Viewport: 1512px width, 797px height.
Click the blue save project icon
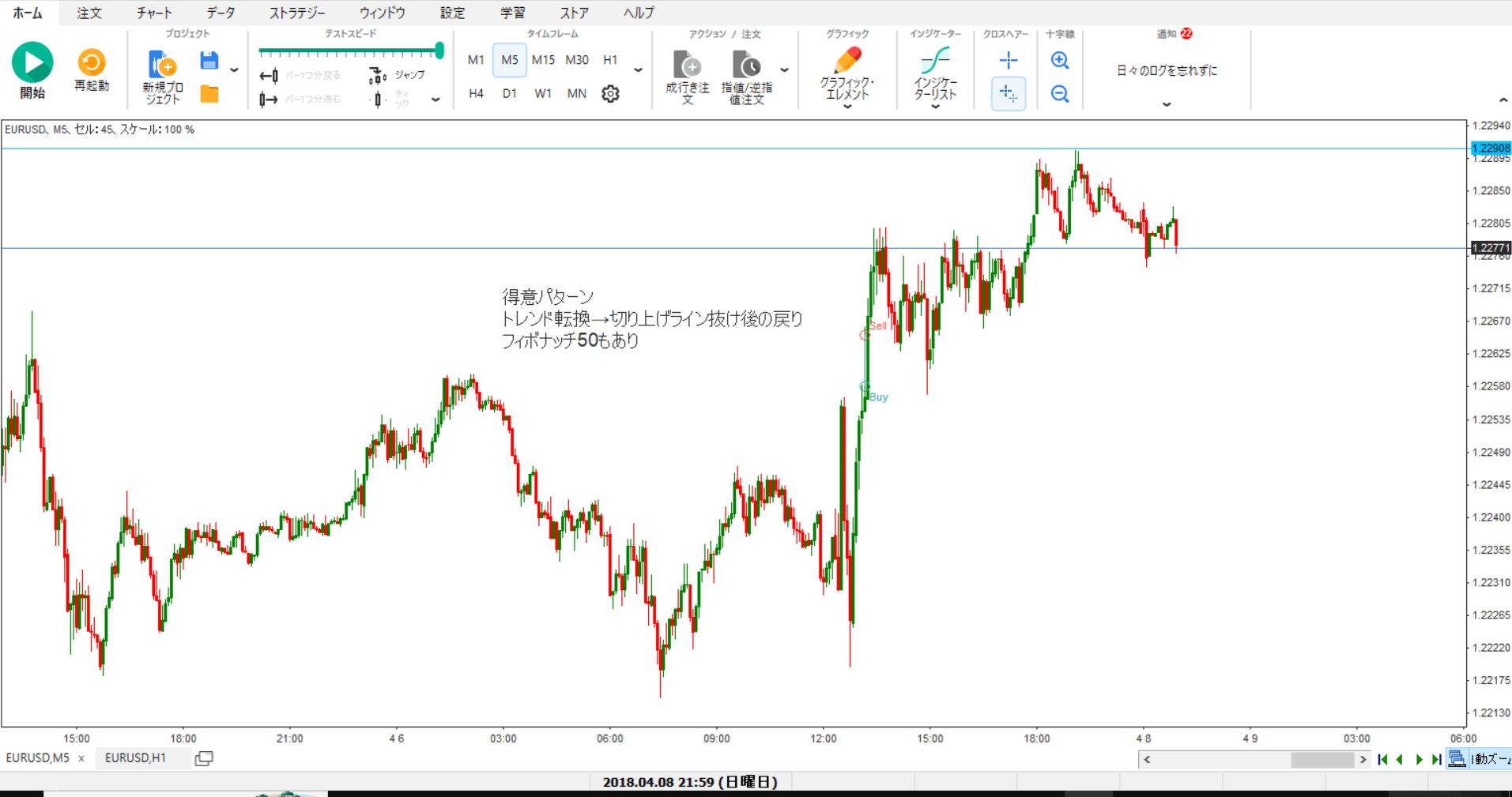209,61
